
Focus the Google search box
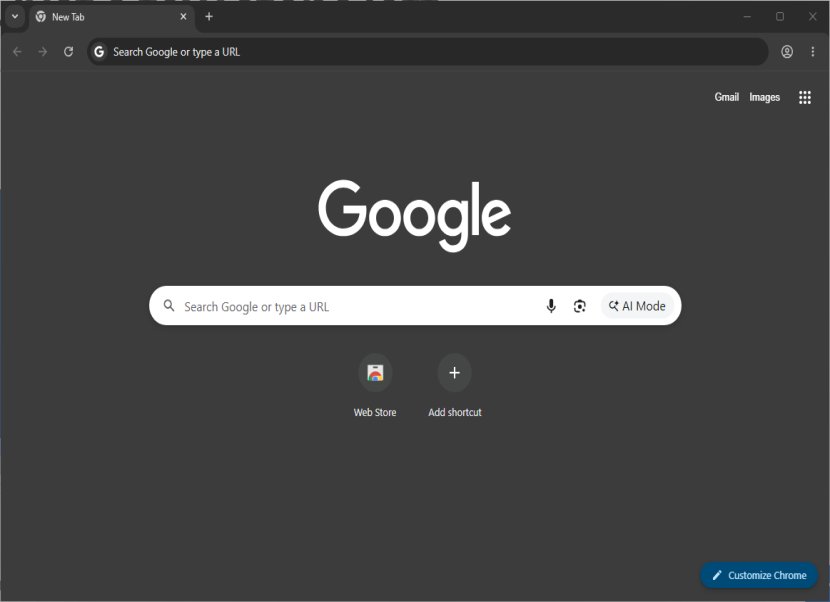tap(415, 306)
